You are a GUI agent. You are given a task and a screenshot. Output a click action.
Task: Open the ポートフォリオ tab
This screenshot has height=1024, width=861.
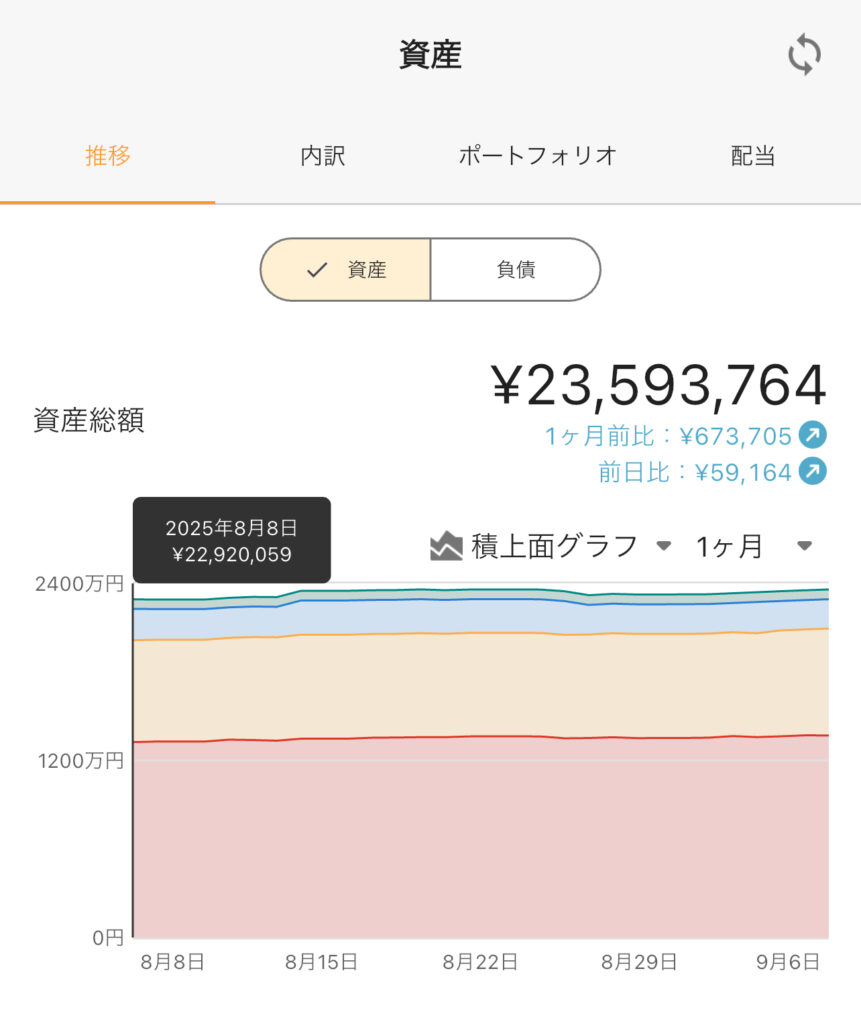coord(538,156)
